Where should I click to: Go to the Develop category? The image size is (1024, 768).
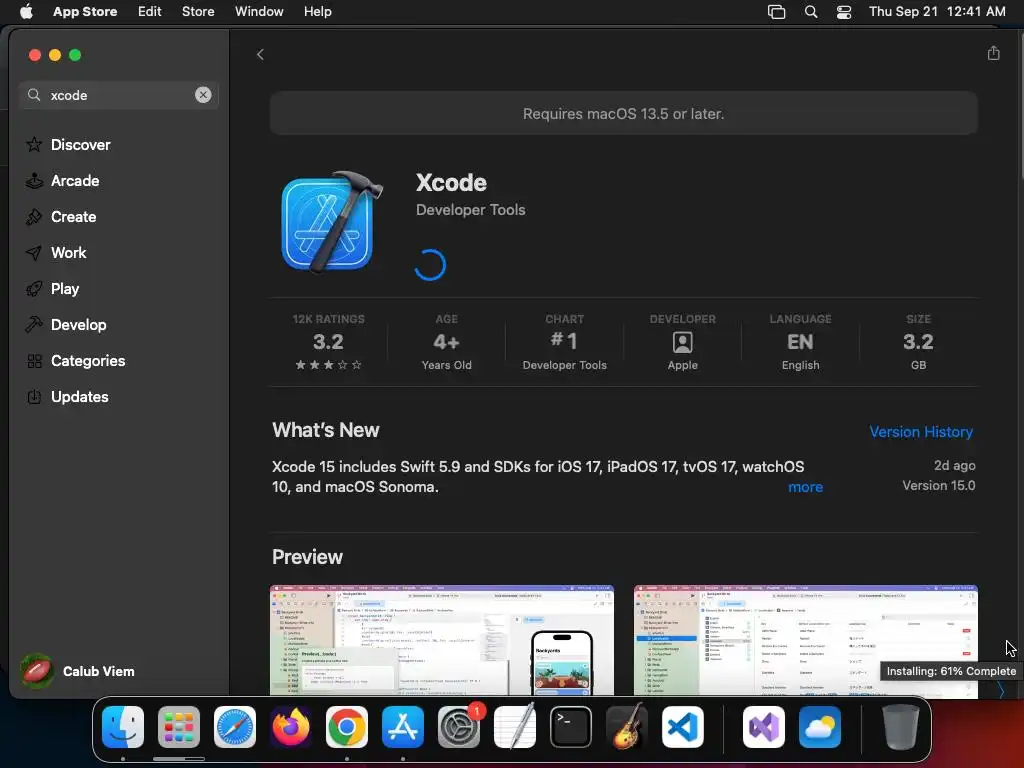(65, 325)
